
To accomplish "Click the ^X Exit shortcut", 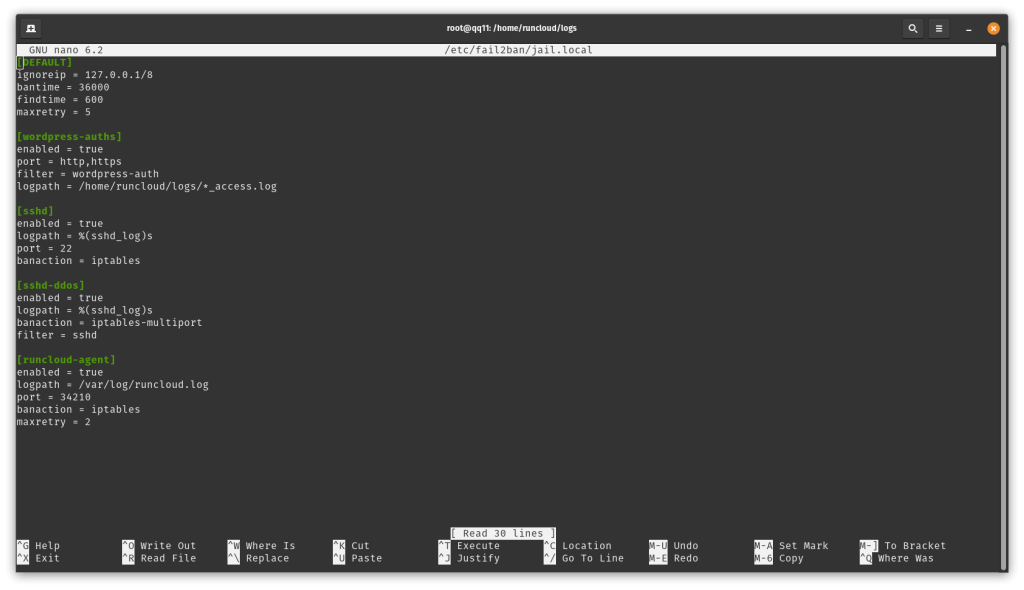I will [x=38, y=558].
